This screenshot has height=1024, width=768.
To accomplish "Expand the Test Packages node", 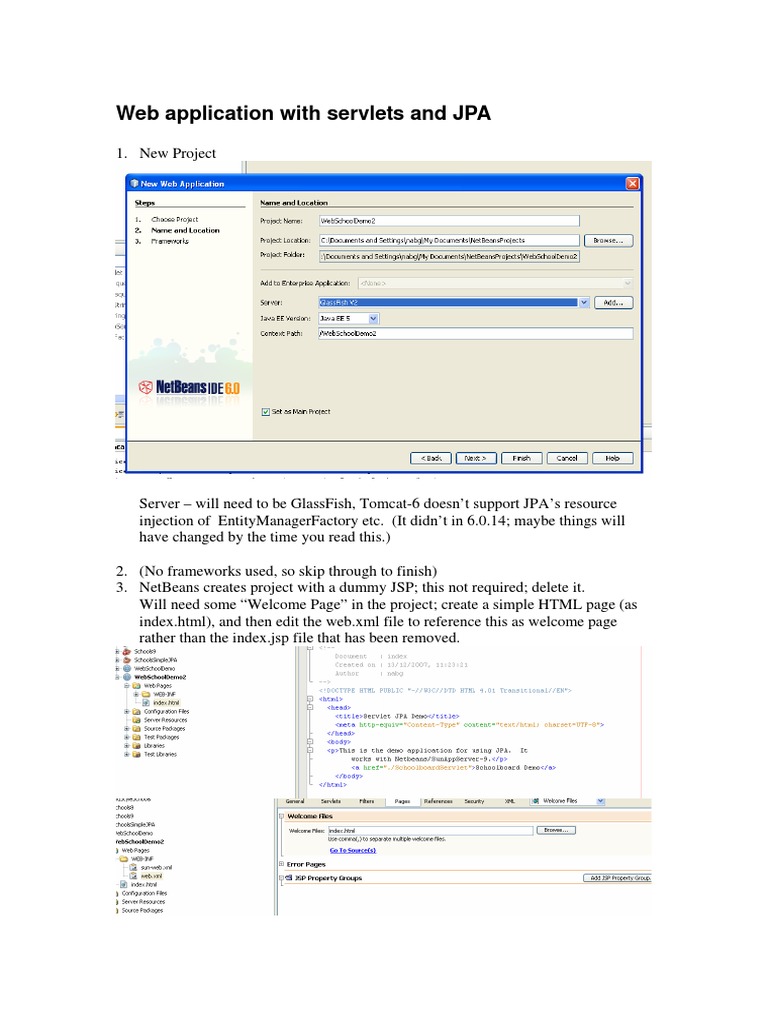I will 127,737.
